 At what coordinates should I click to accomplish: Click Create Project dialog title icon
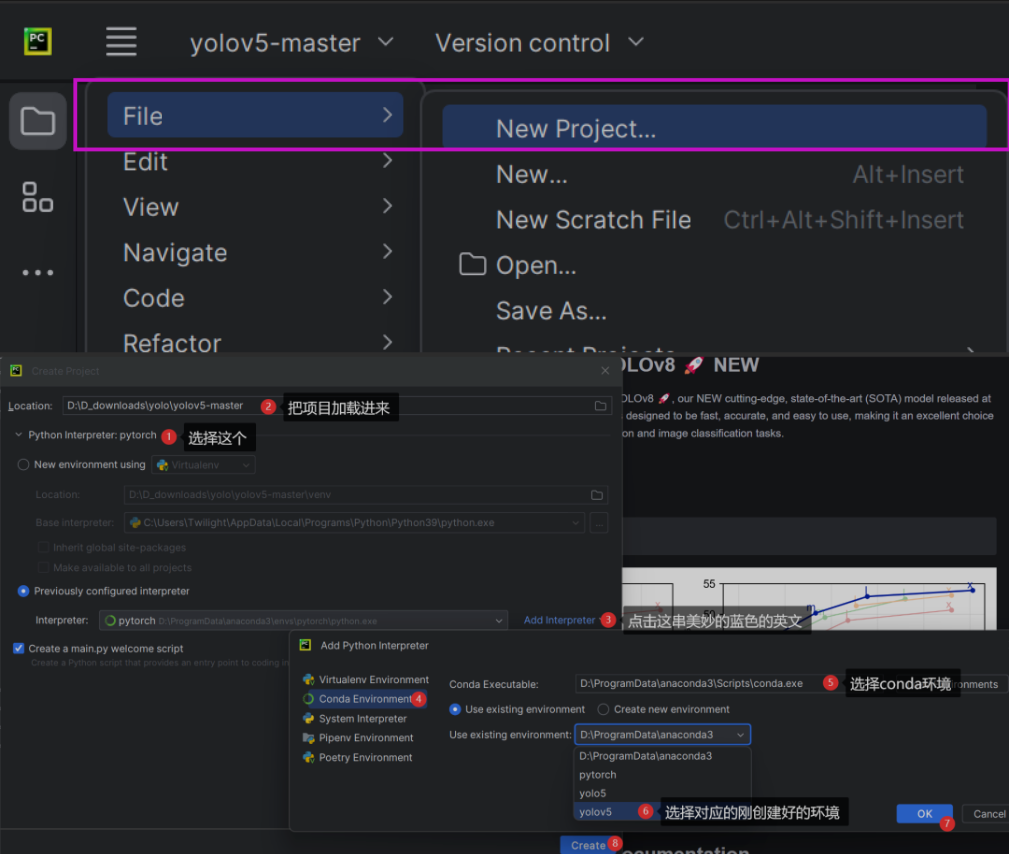click(16, 371)
